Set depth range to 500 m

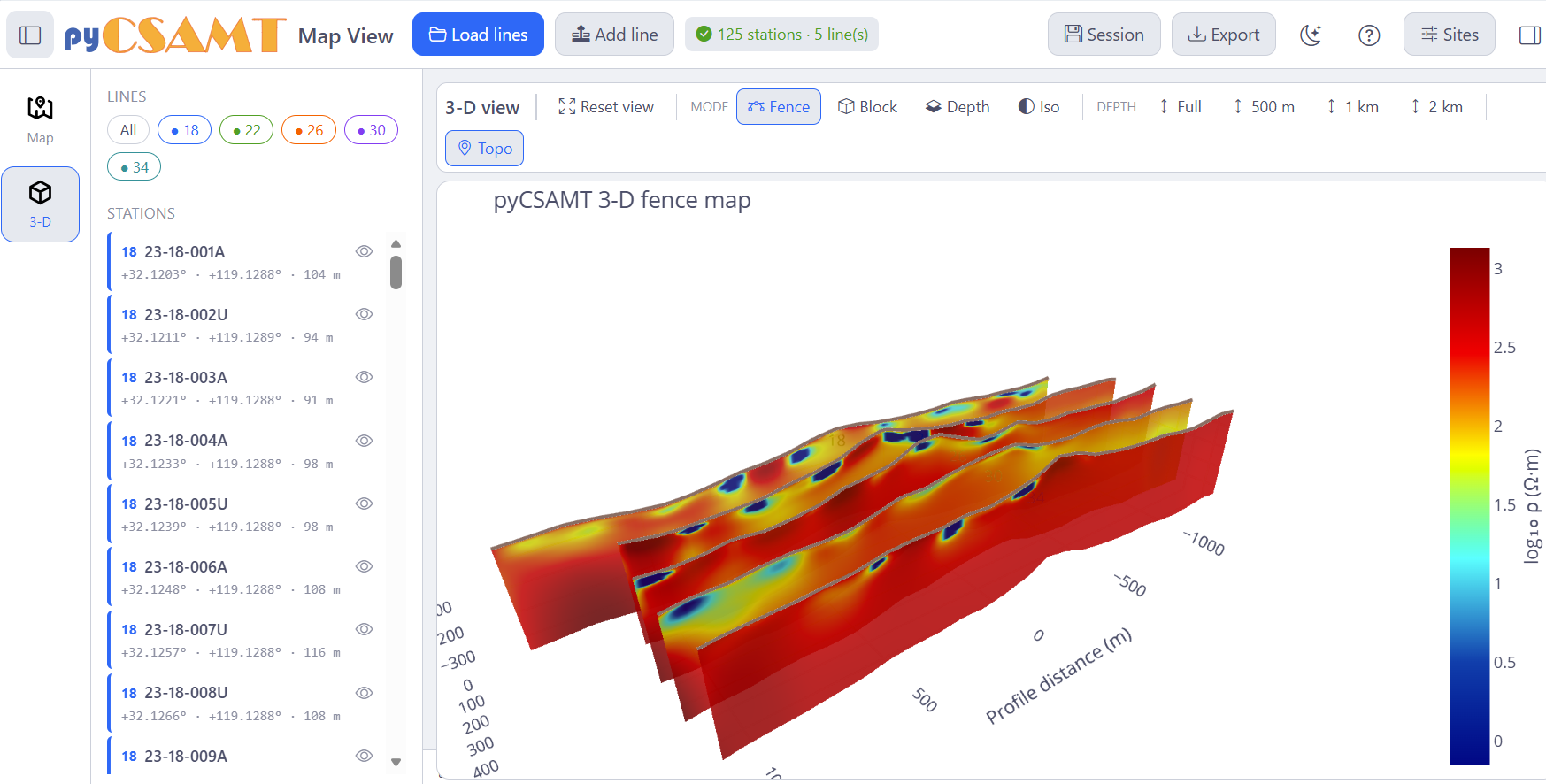[x=1264, y=107]
